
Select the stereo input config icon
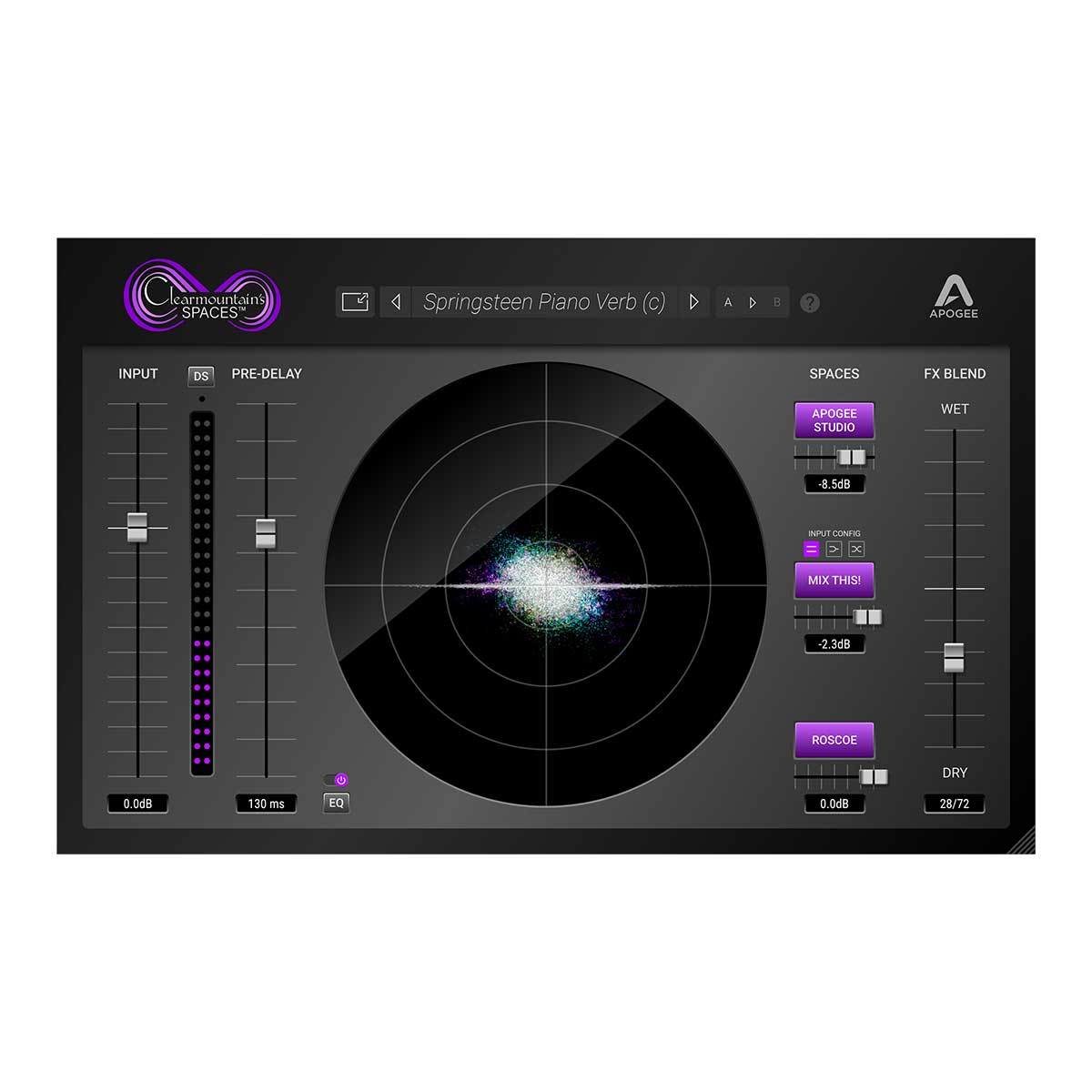coord(812,548)
